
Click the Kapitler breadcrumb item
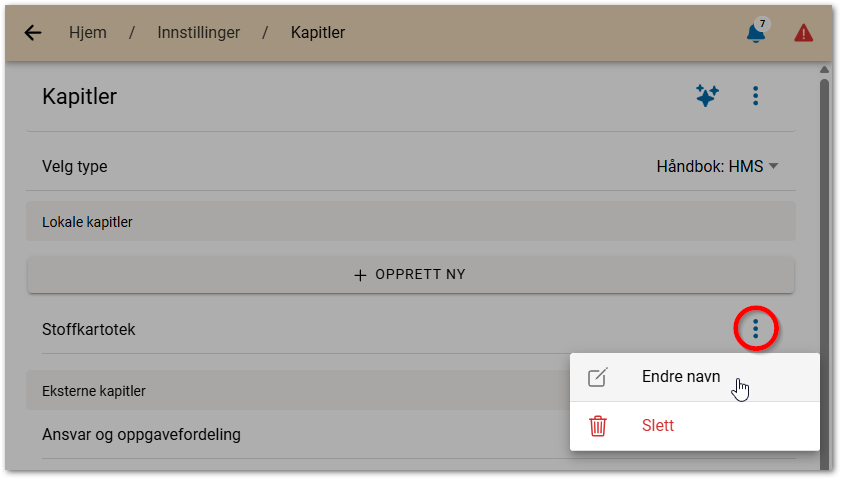[318, 33]
